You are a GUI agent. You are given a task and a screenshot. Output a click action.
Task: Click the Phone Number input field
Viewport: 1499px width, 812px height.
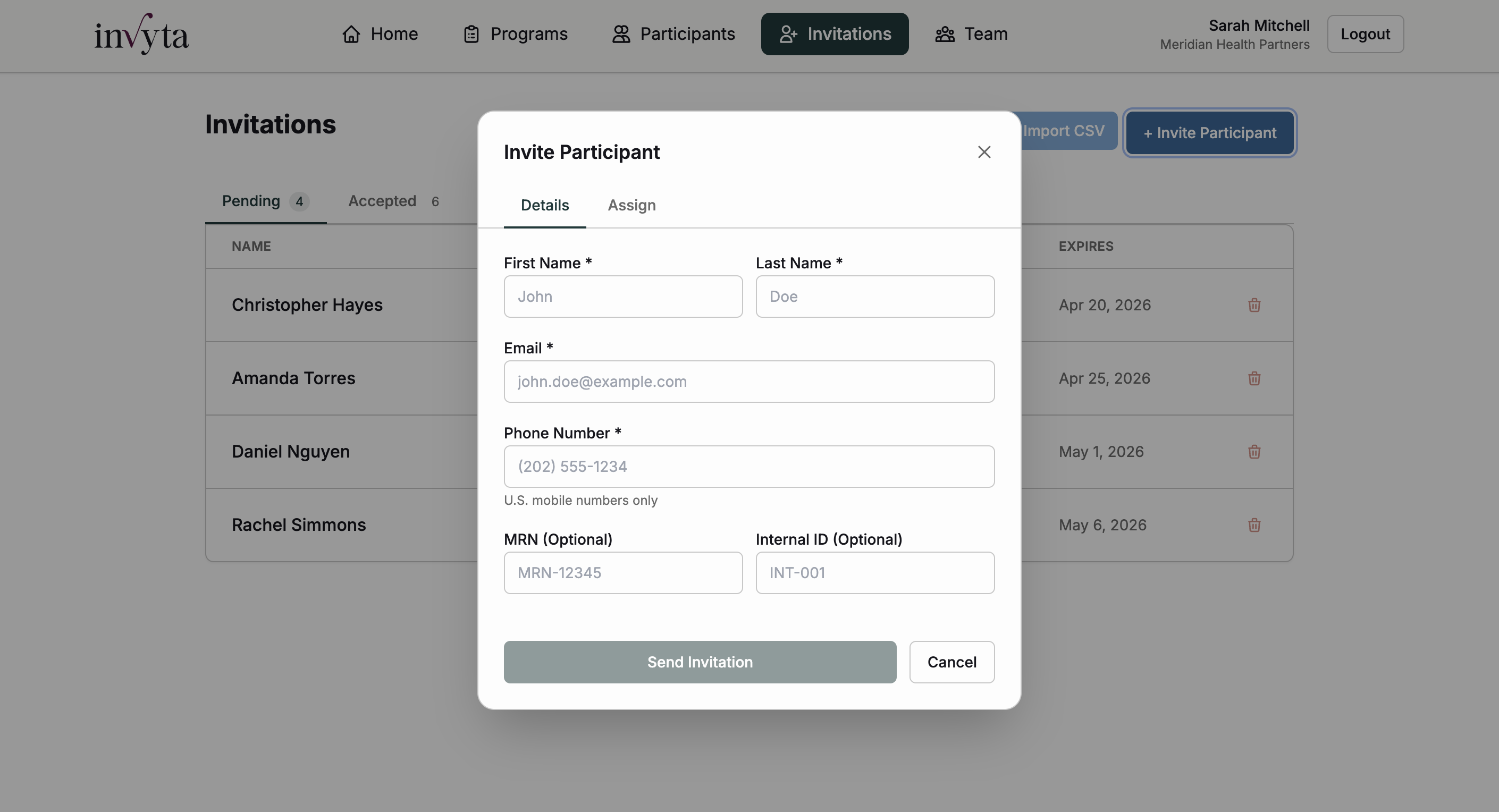pyautogui.click(x=749, y=467)
